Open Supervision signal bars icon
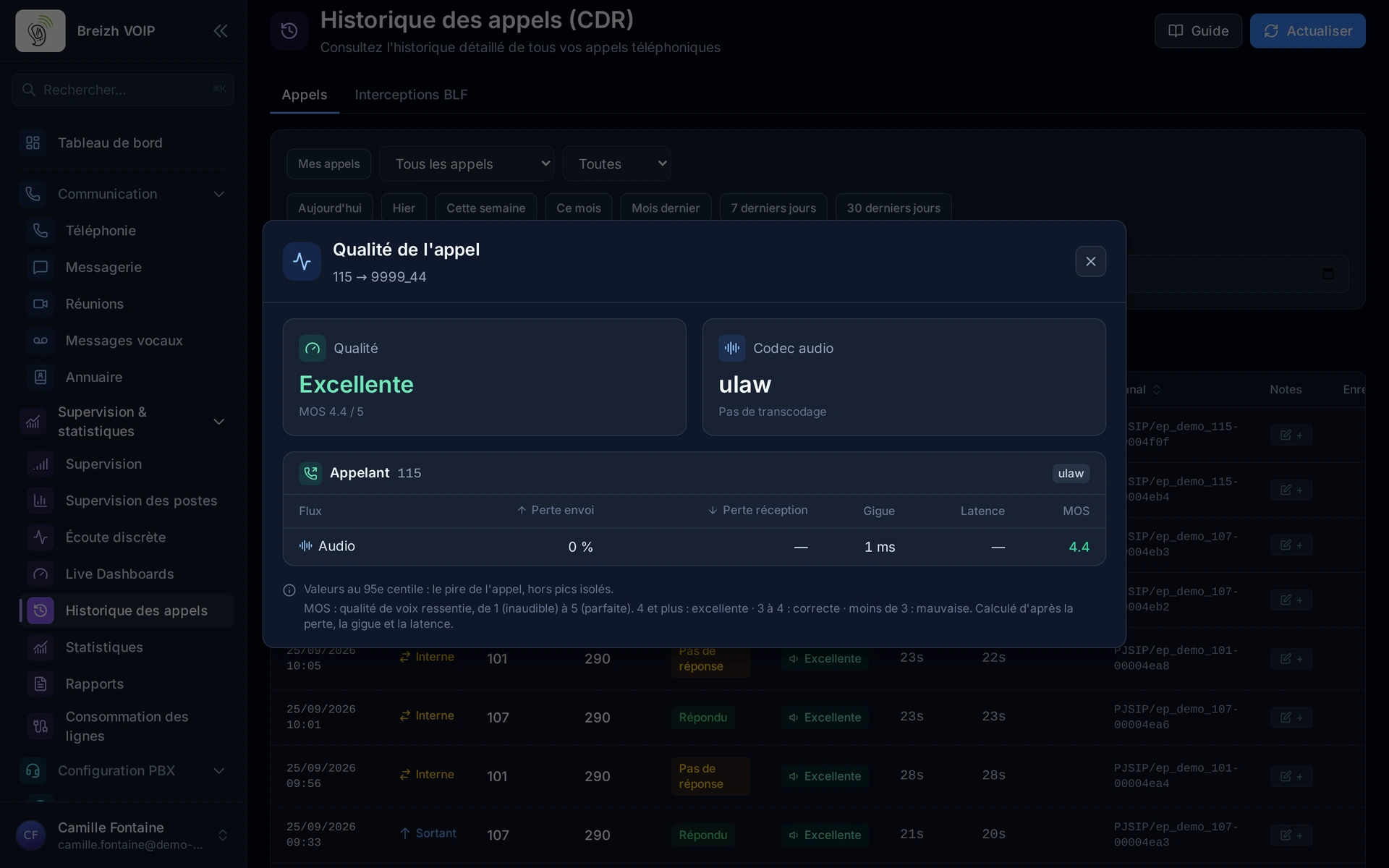Screen dimensions: 1389x868 (x=41, y=464)
